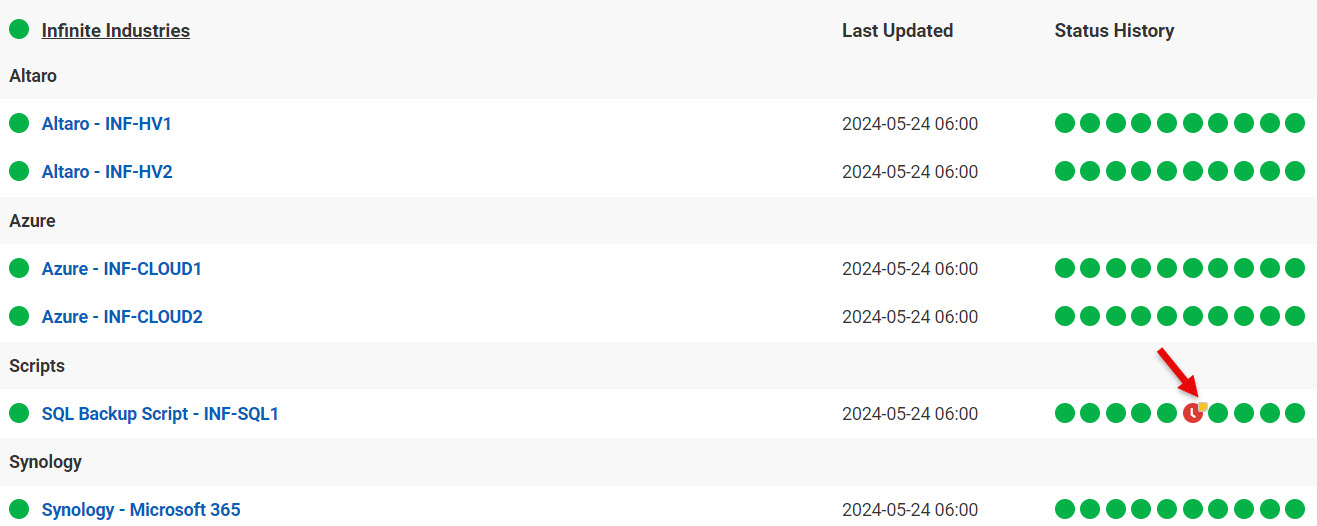Click status dot left of Synology - Microsoft 365
The height and width of the screenshot is (526, 1317).
coord(19,510)
